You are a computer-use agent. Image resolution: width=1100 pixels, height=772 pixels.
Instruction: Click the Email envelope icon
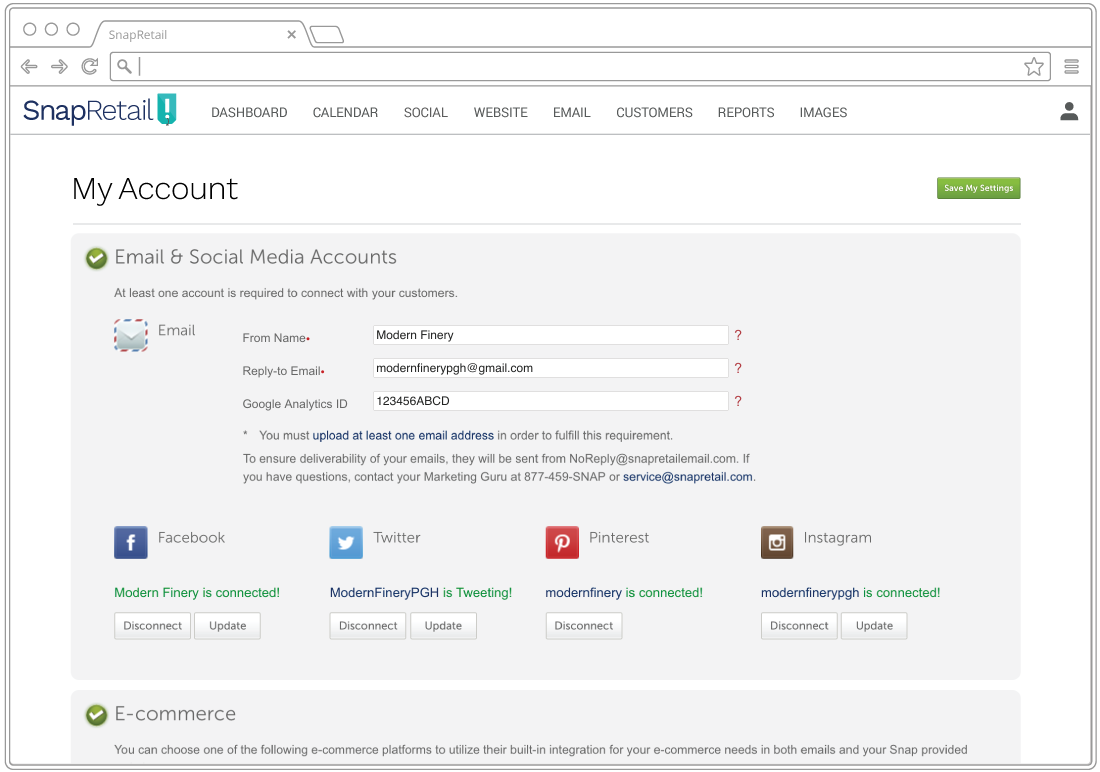[x=130, y=335]
